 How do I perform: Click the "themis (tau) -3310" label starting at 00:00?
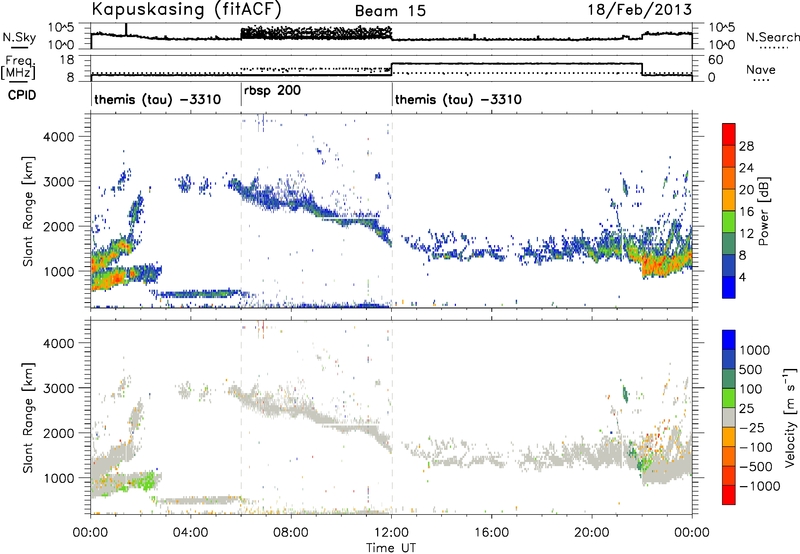coord(157,99)
